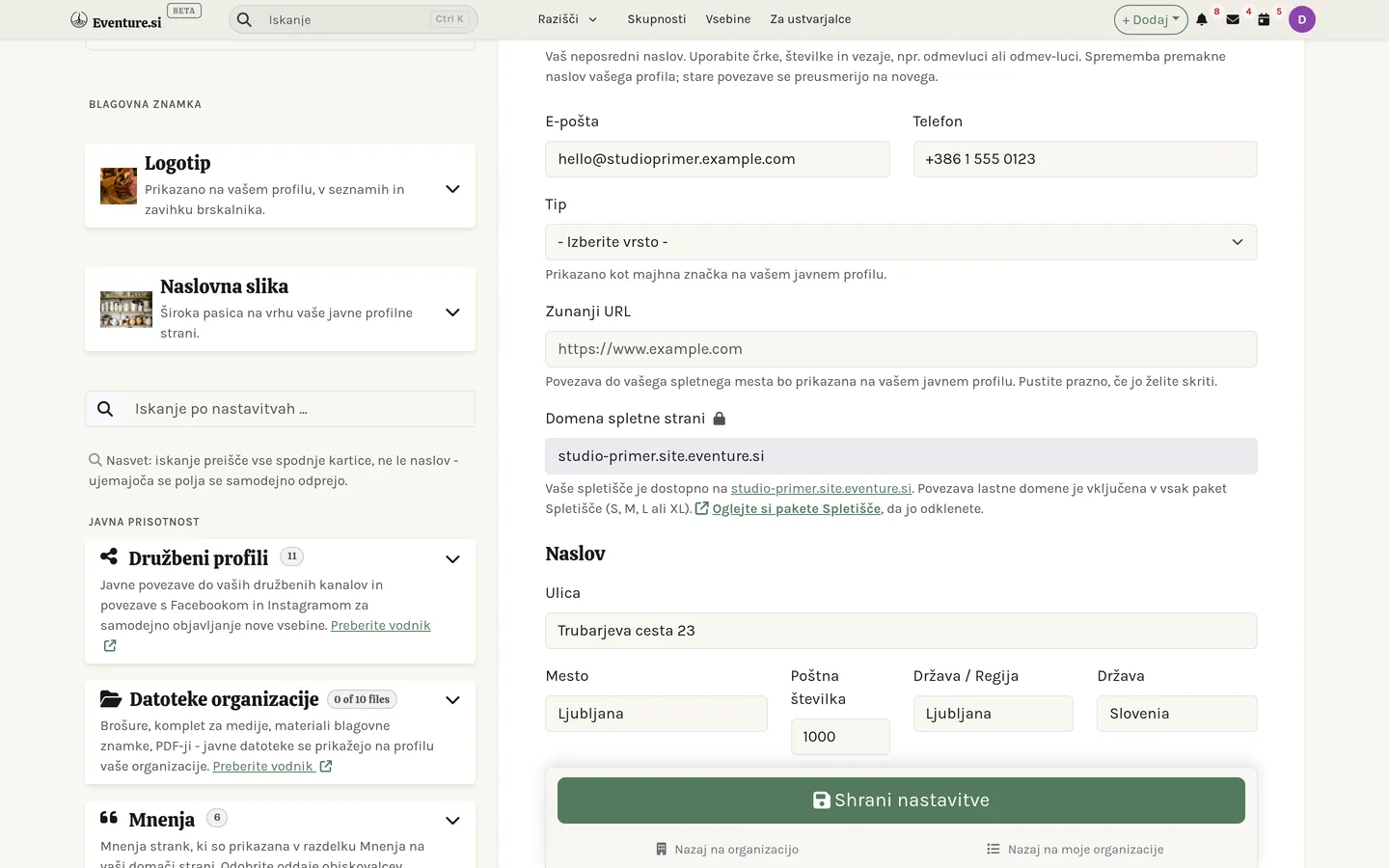Click the top Iskanje search box
Image resolution: width=1389 pixels, height=868 pixels.
click(x=353, y=19)
